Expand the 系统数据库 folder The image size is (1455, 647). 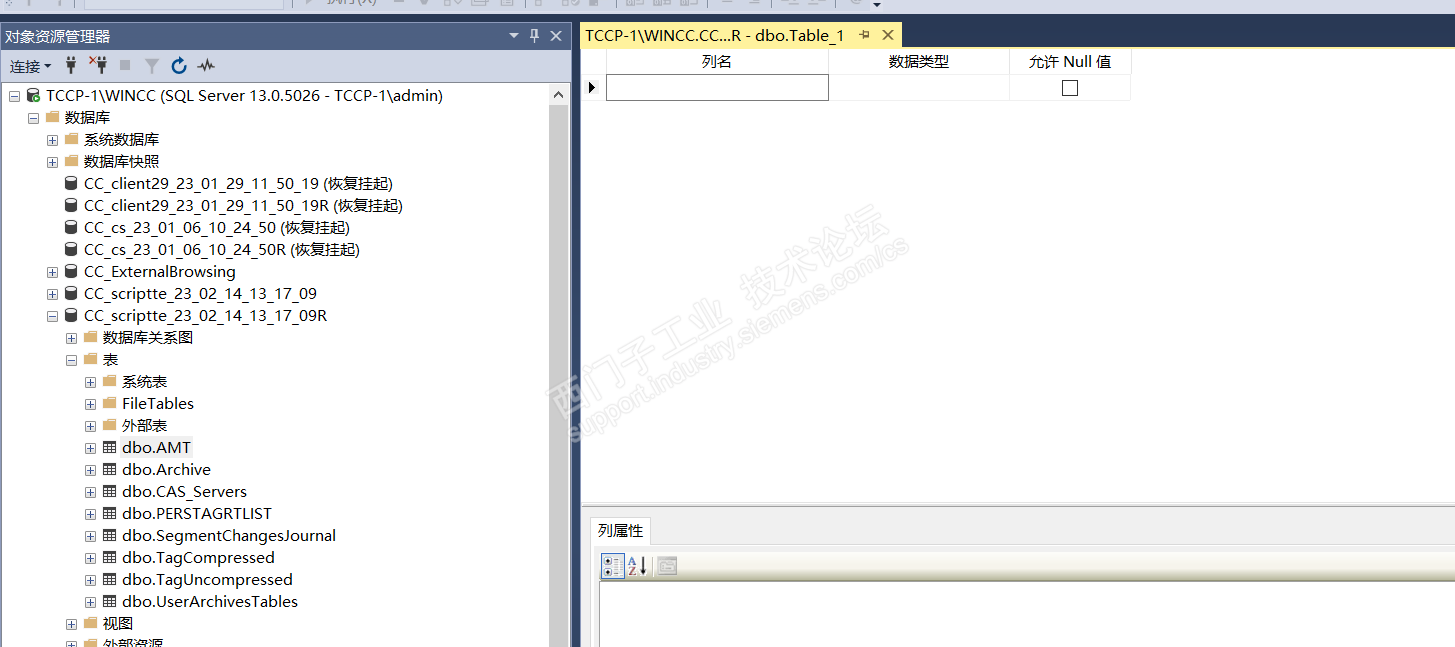pos(52,140)
